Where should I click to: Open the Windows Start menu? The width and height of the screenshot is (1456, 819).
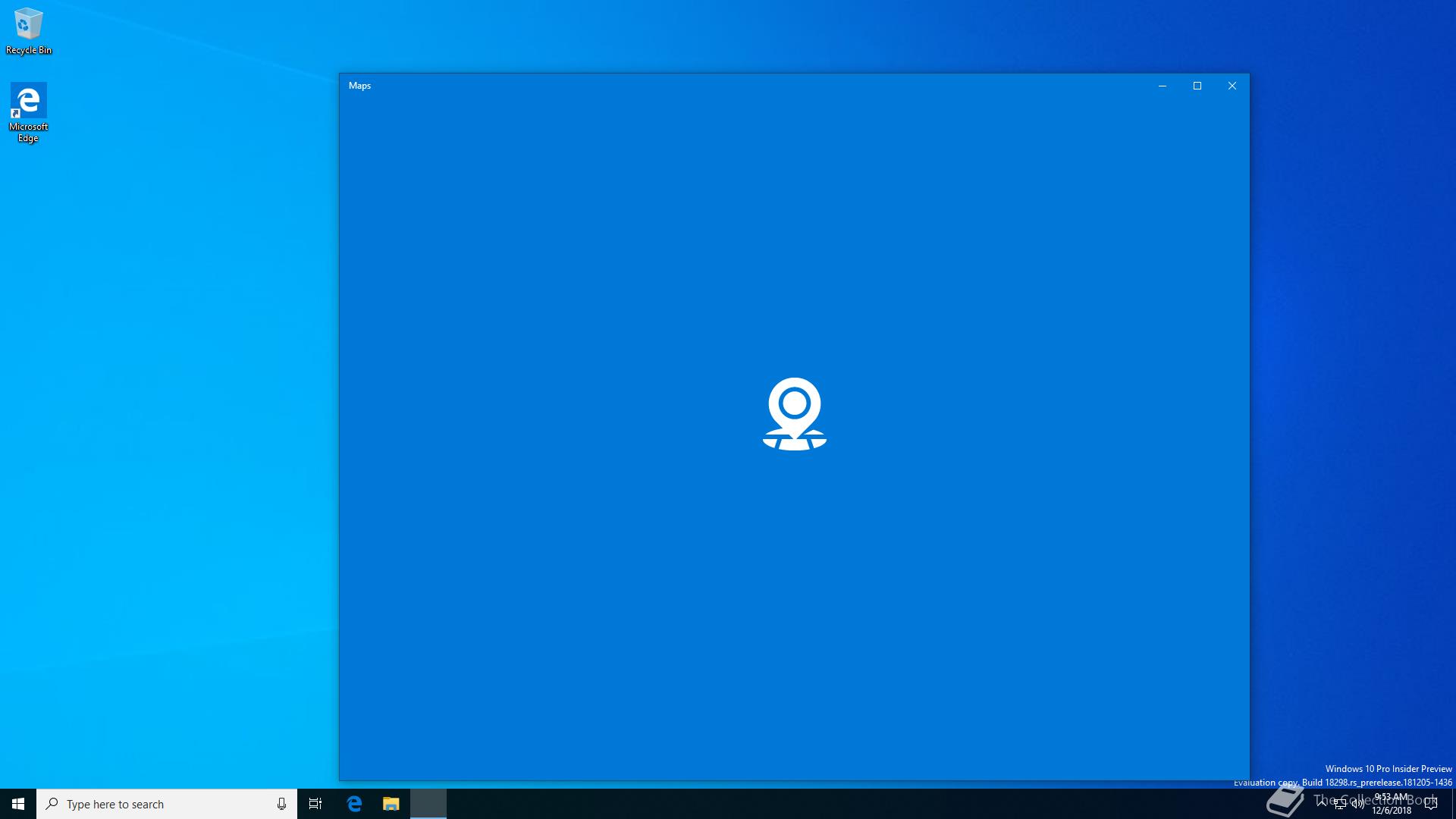pos(18,804)
